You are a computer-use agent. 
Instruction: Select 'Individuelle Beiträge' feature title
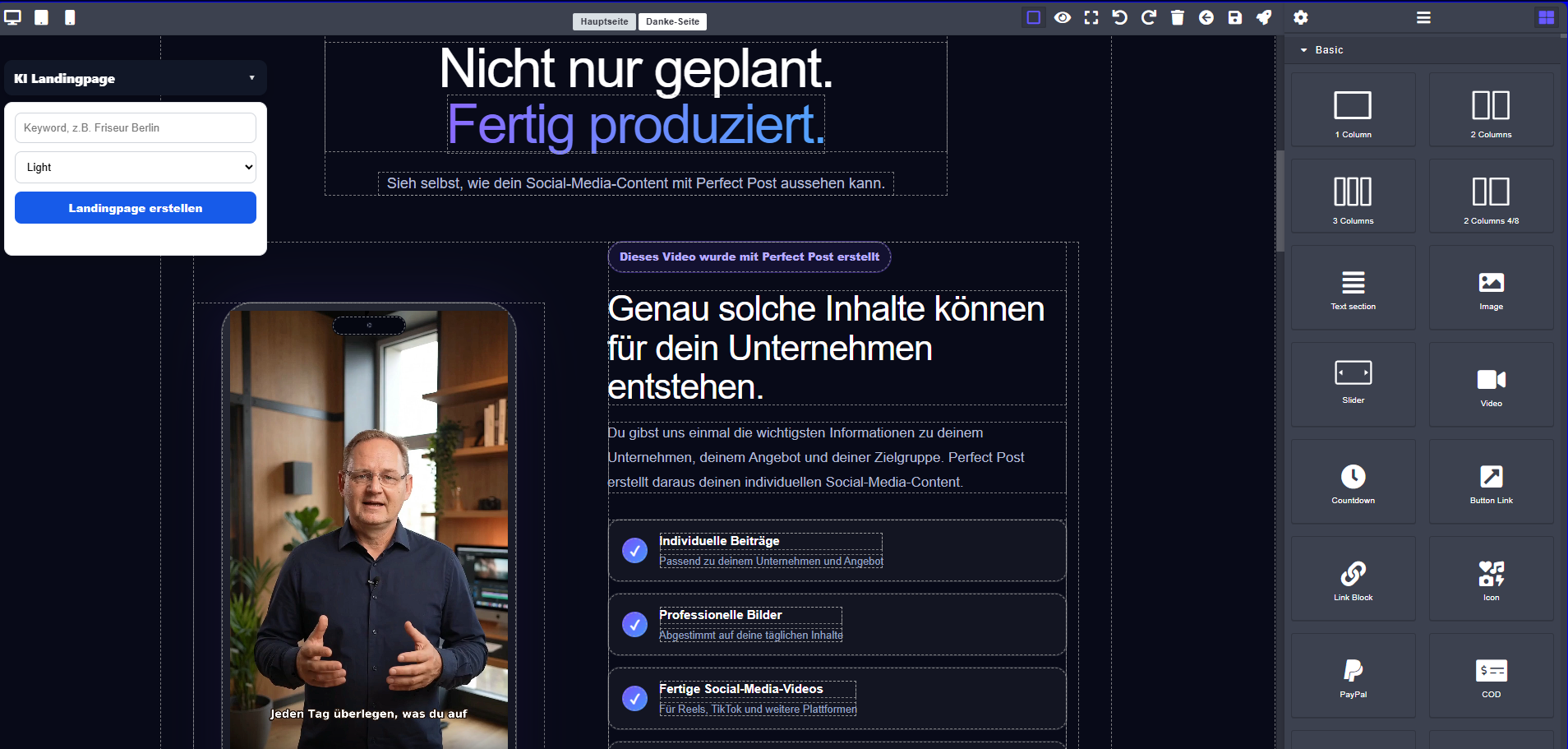[x=719, y=541]
